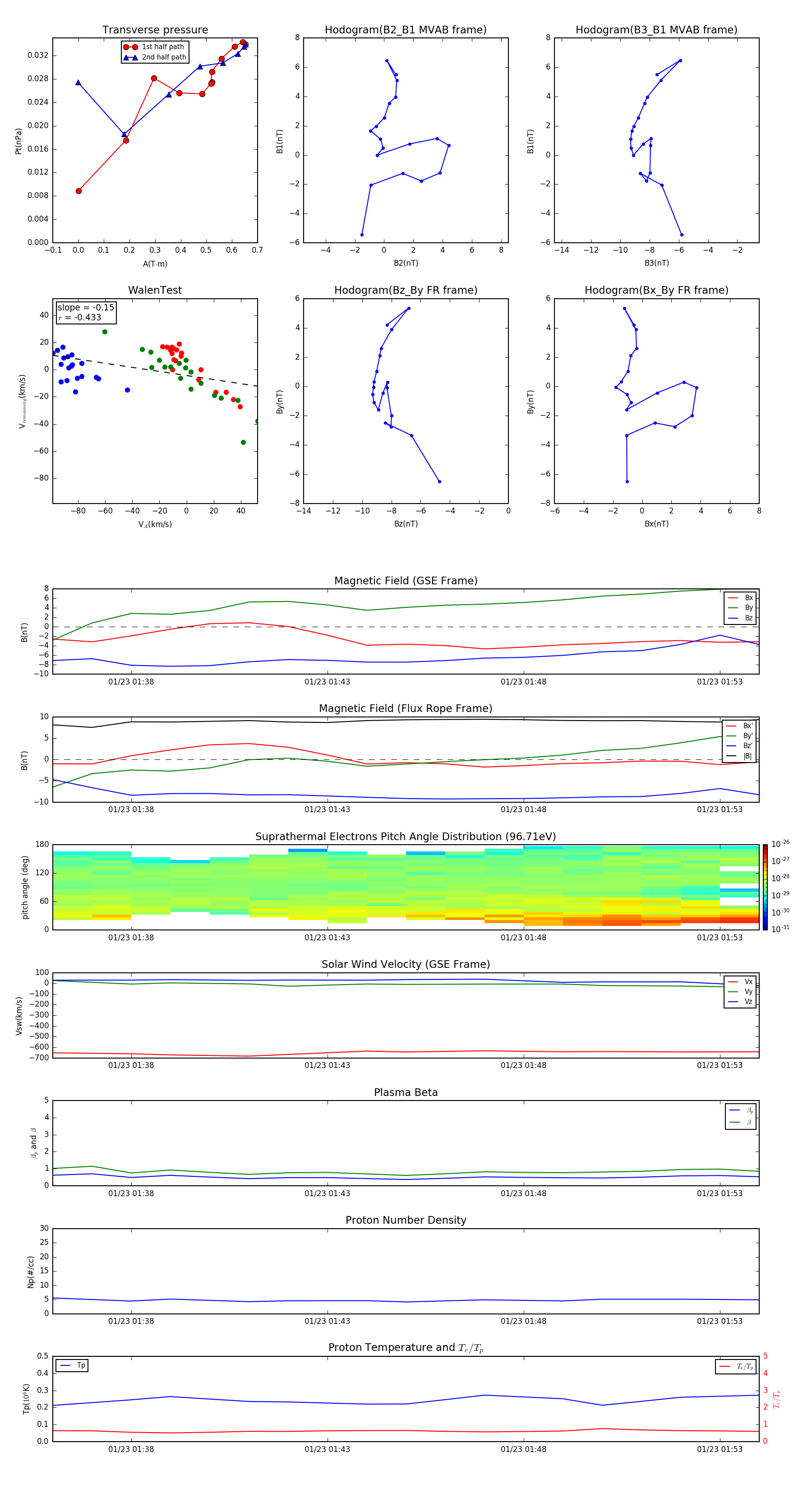Click the "01/23 01:43" tick under Plasma Beta plot
The height and width of the screenshot is (1489, 812).
327,1193
